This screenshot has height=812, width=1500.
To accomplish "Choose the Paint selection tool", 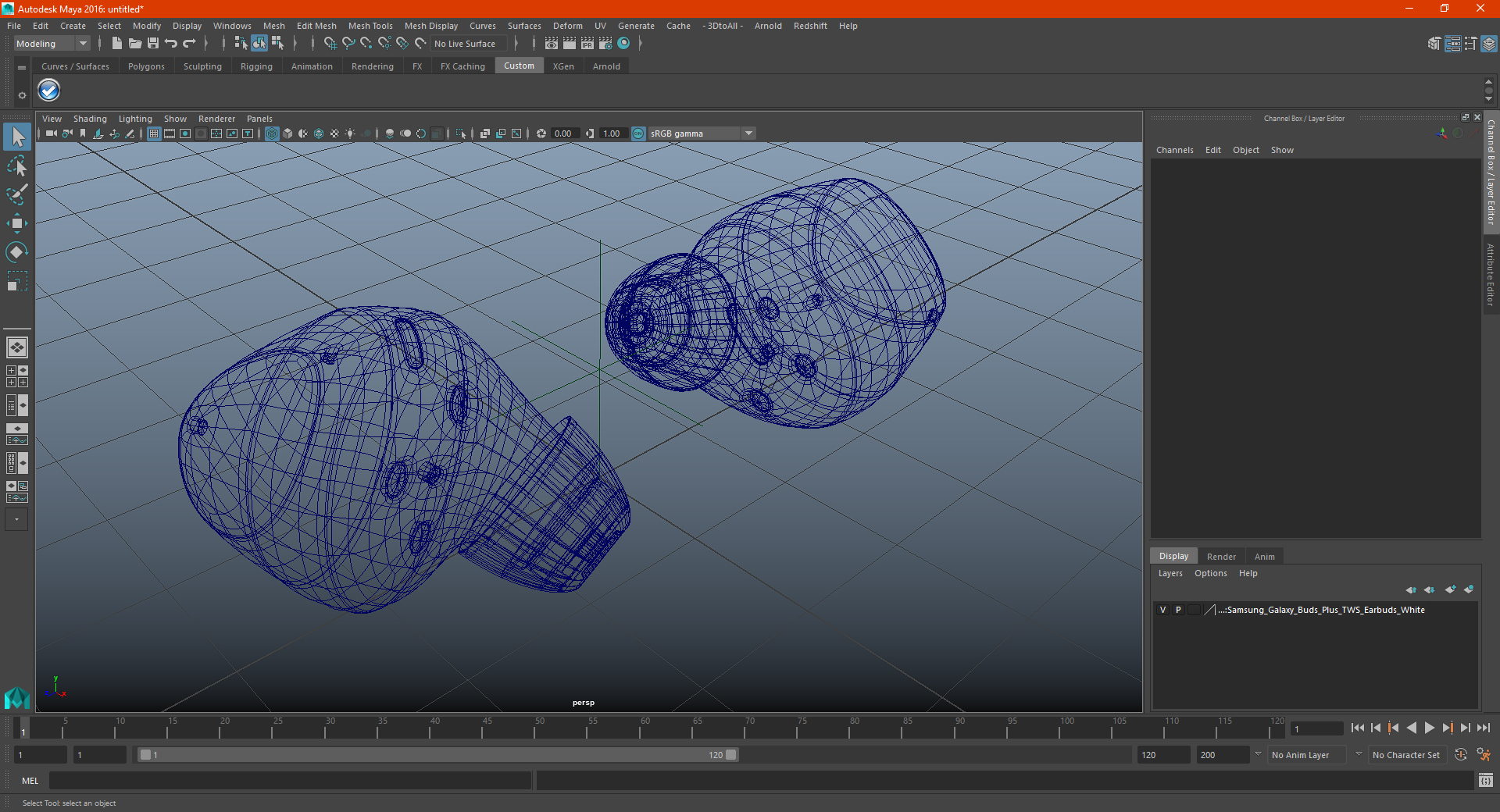I will click(16, 194).
